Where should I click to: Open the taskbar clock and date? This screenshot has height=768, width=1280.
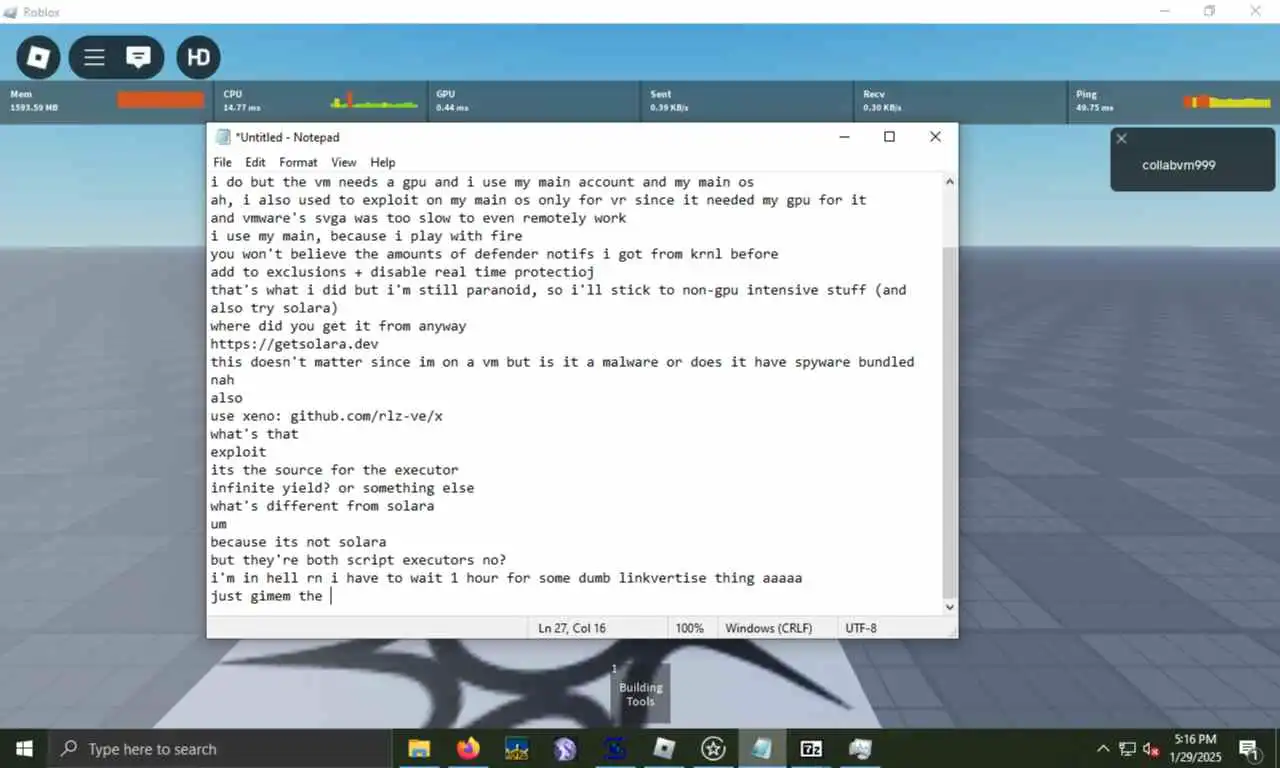[1196, 748]
